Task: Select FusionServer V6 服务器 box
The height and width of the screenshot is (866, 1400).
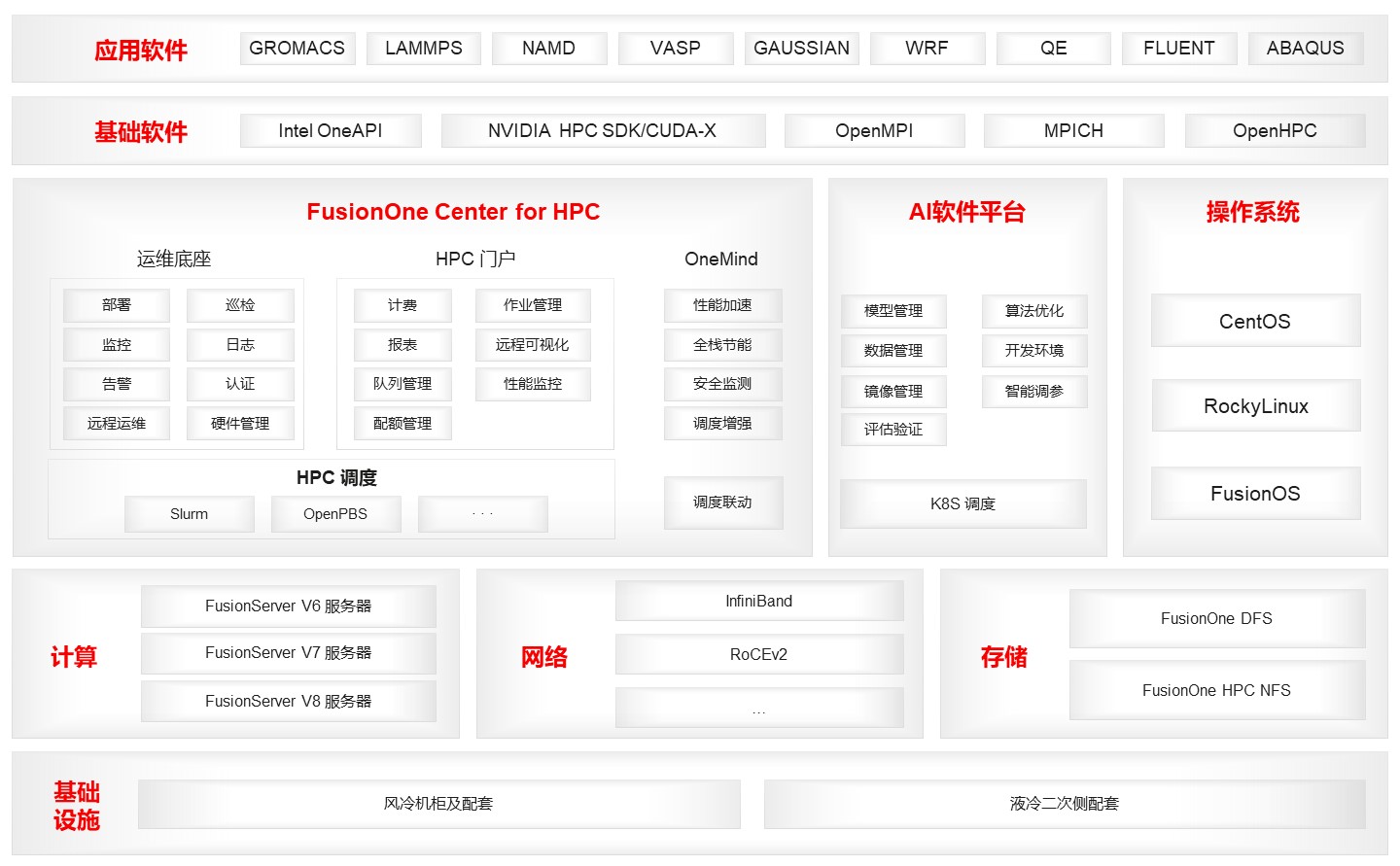Action: click(x=289, y=606)
